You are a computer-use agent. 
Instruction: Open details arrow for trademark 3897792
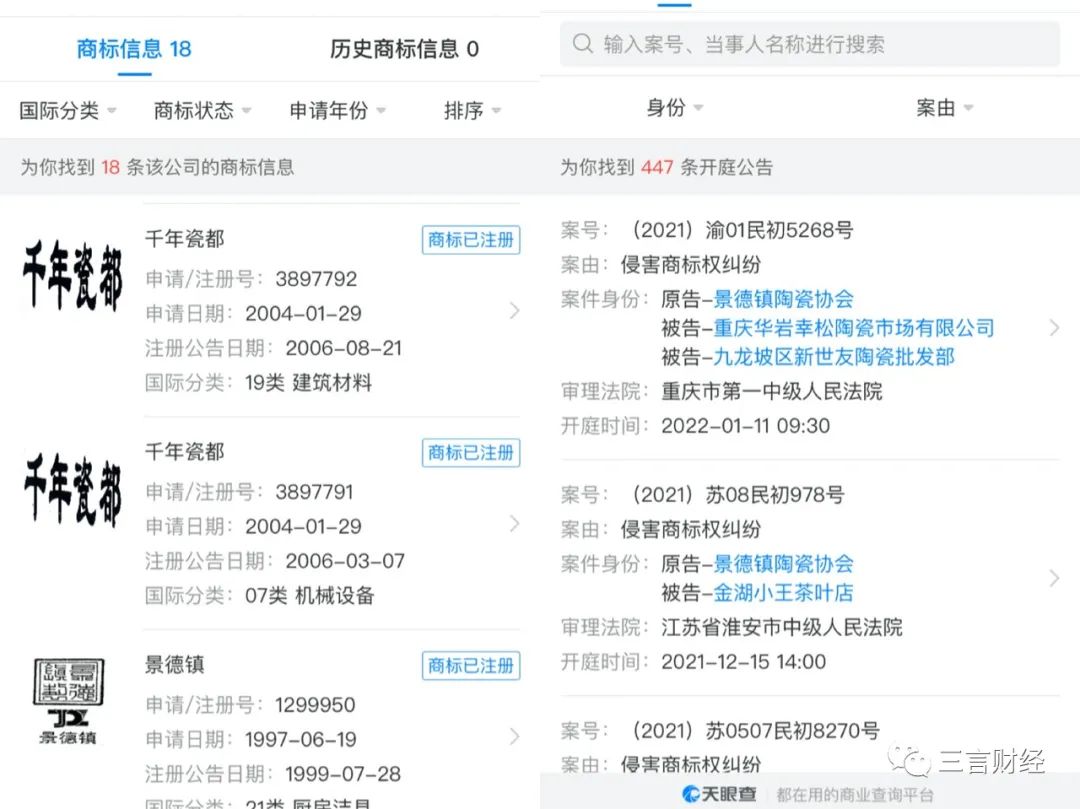[515, 311]
